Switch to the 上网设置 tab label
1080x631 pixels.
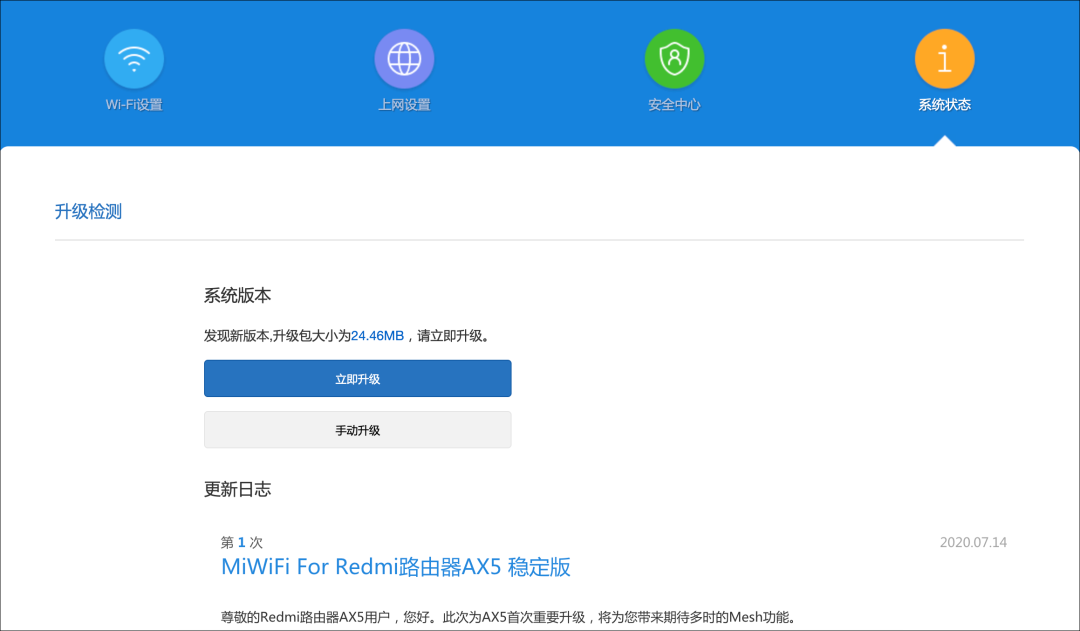pos(404,105)
